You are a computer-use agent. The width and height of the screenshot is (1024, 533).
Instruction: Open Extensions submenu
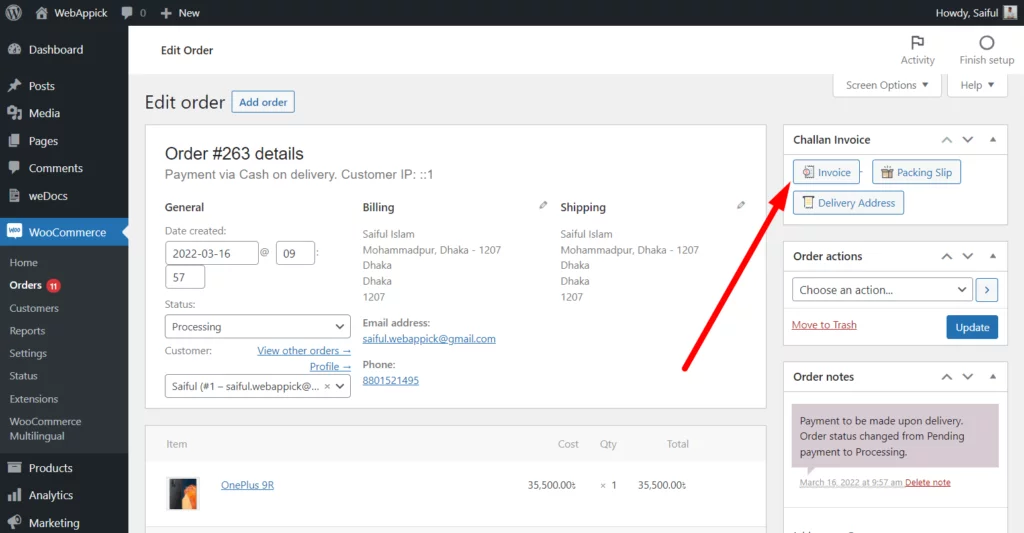pos(34,398)
